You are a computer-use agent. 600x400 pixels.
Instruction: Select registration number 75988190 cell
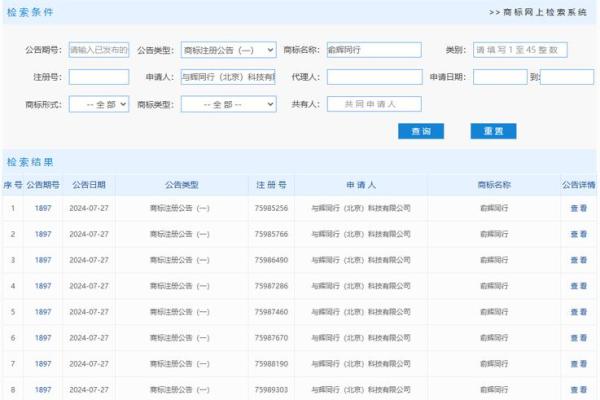click(271, 364)
